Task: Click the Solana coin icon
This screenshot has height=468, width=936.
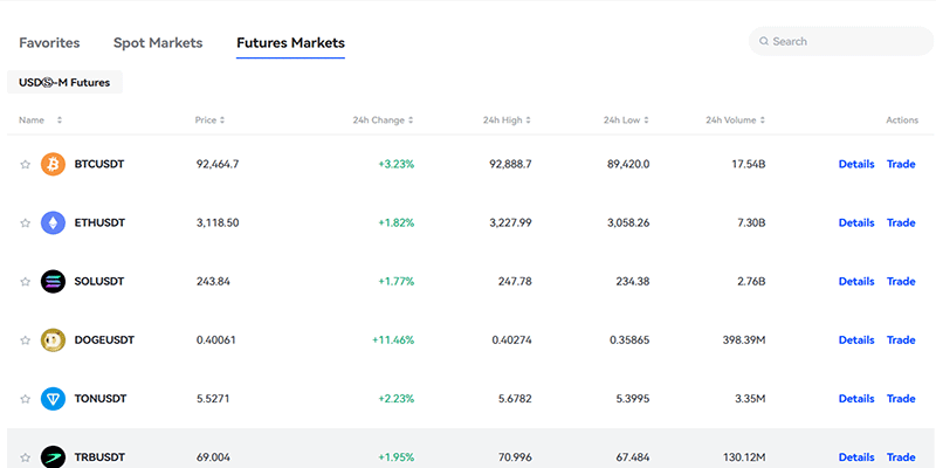Action: (x=53, y=281)
